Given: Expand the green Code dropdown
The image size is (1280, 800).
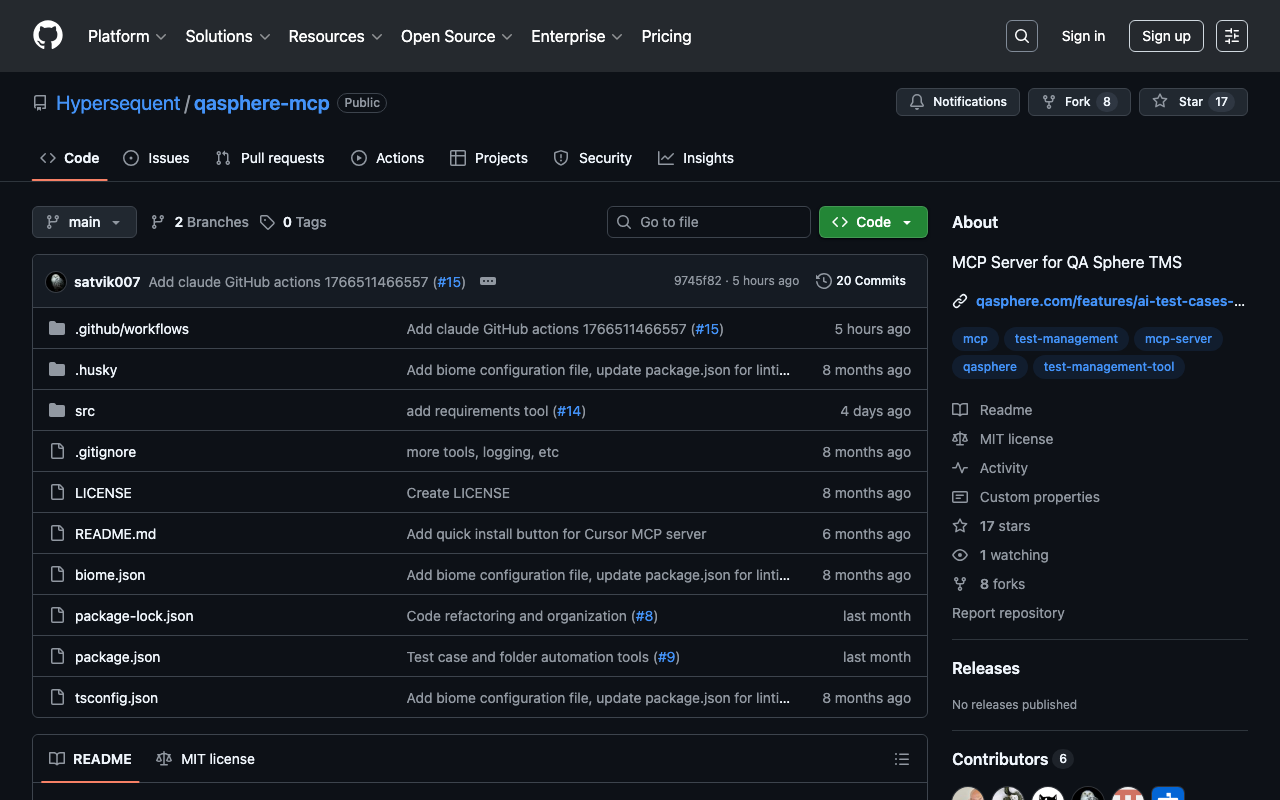Looking at the screenshot, I should (872, 222).
